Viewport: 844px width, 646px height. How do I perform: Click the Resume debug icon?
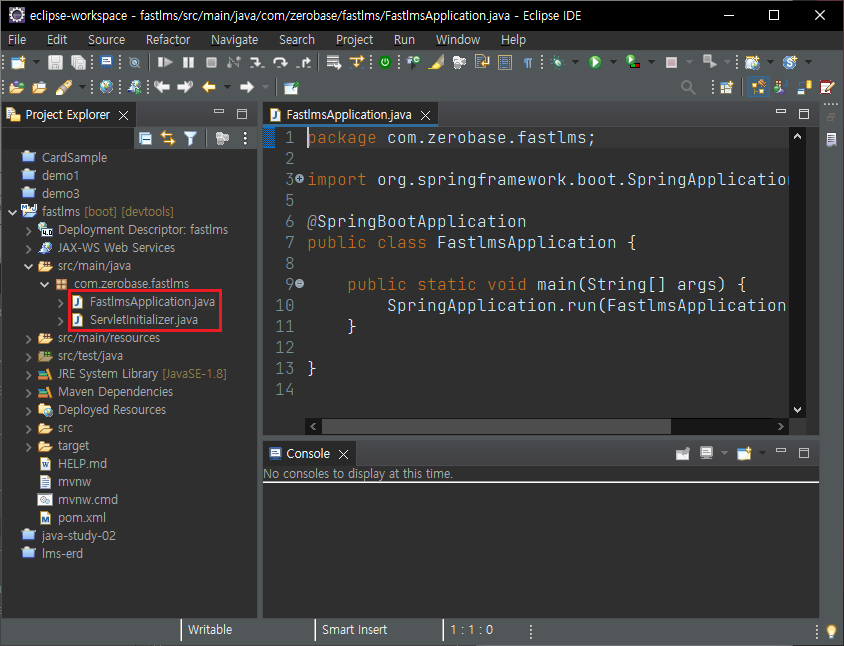point(165,62)
